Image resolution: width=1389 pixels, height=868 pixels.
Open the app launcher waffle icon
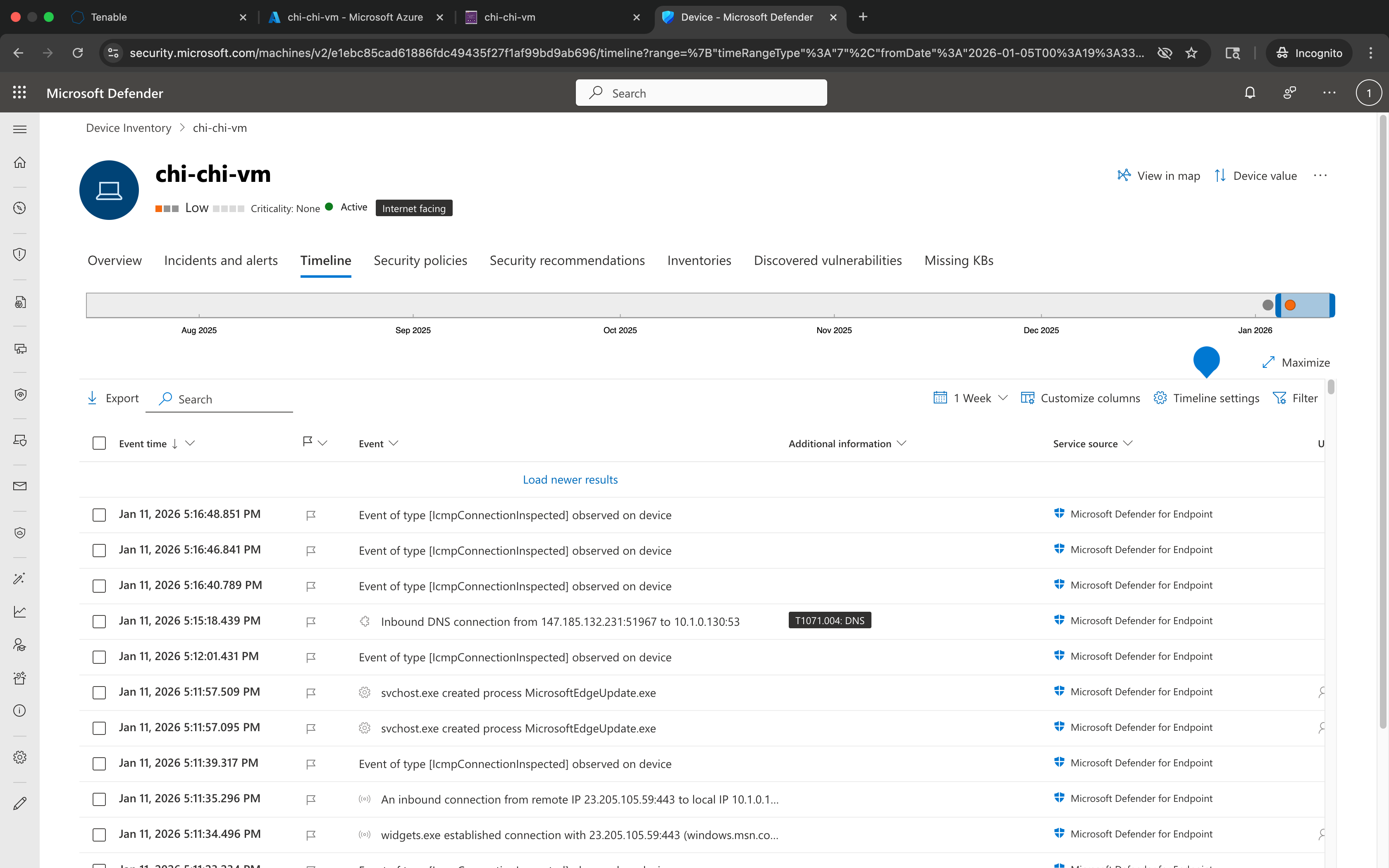[19, 93]
